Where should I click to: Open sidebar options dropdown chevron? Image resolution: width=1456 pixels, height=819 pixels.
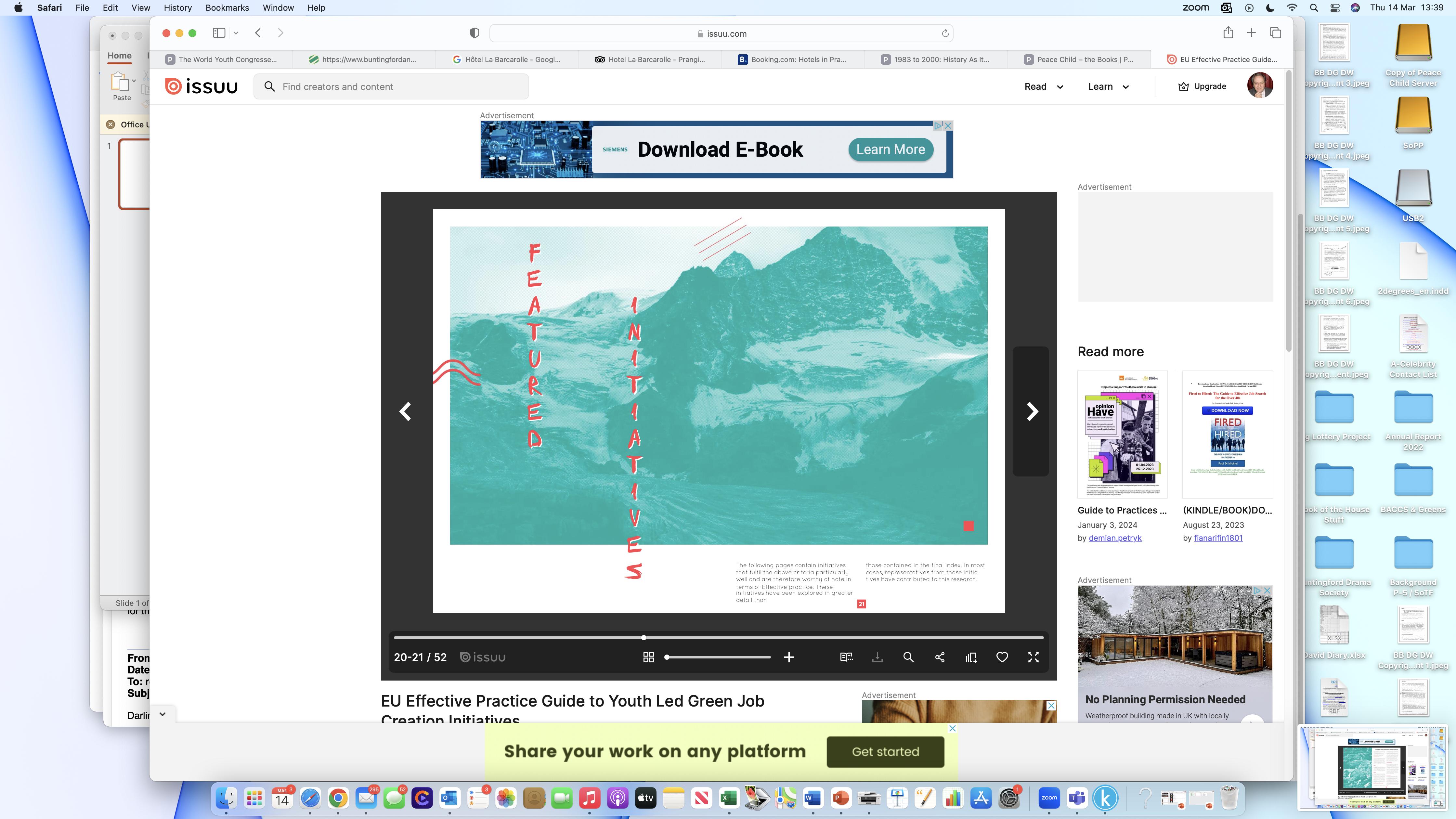pos(236,33)
